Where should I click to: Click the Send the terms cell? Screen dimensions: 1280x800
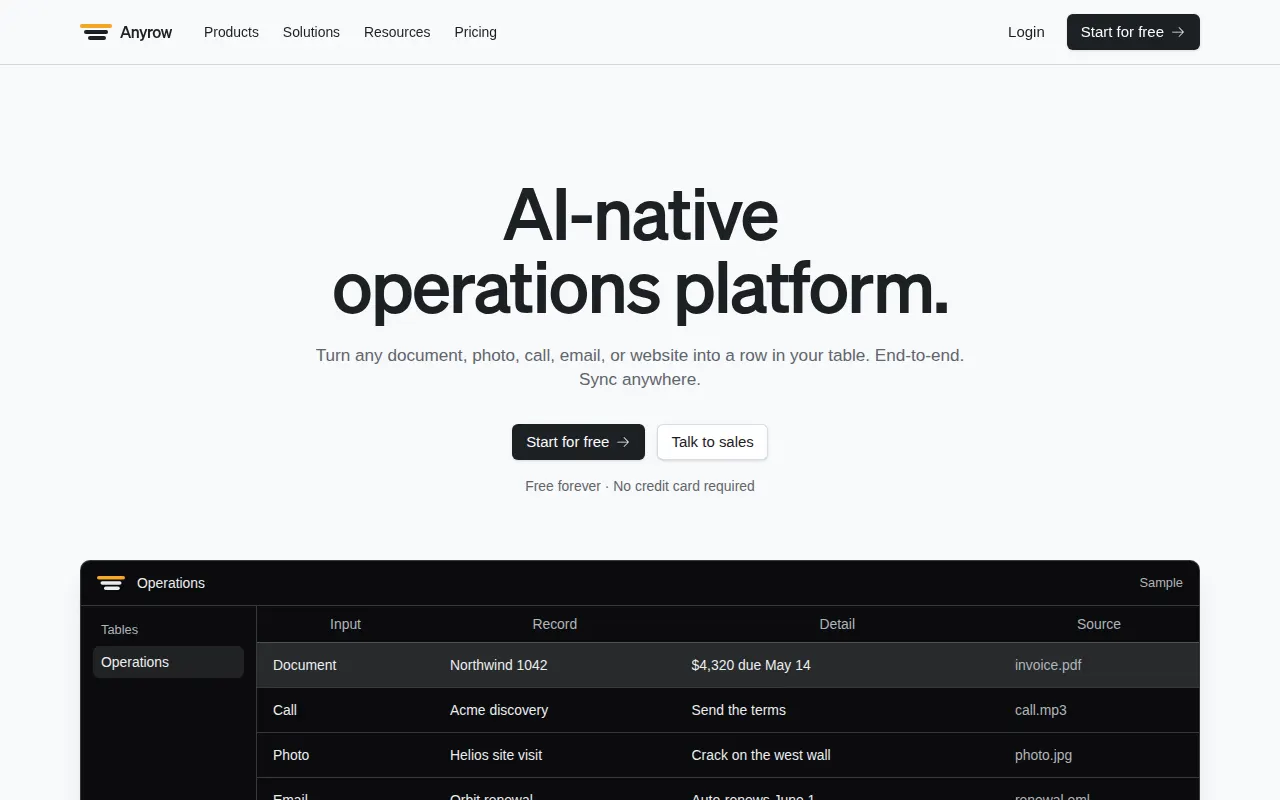click(x=837, y=710)
